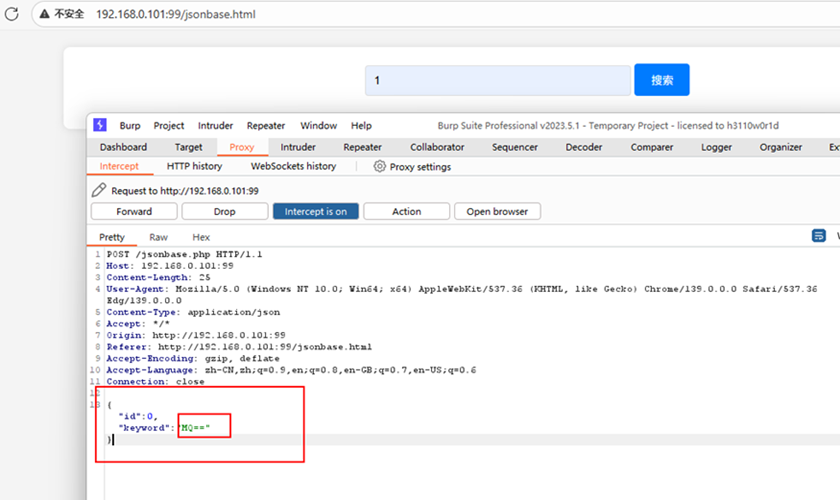Switch to the Intruder tool tab
The height and width of the screenshot is (500, 840).
point(298,147)
